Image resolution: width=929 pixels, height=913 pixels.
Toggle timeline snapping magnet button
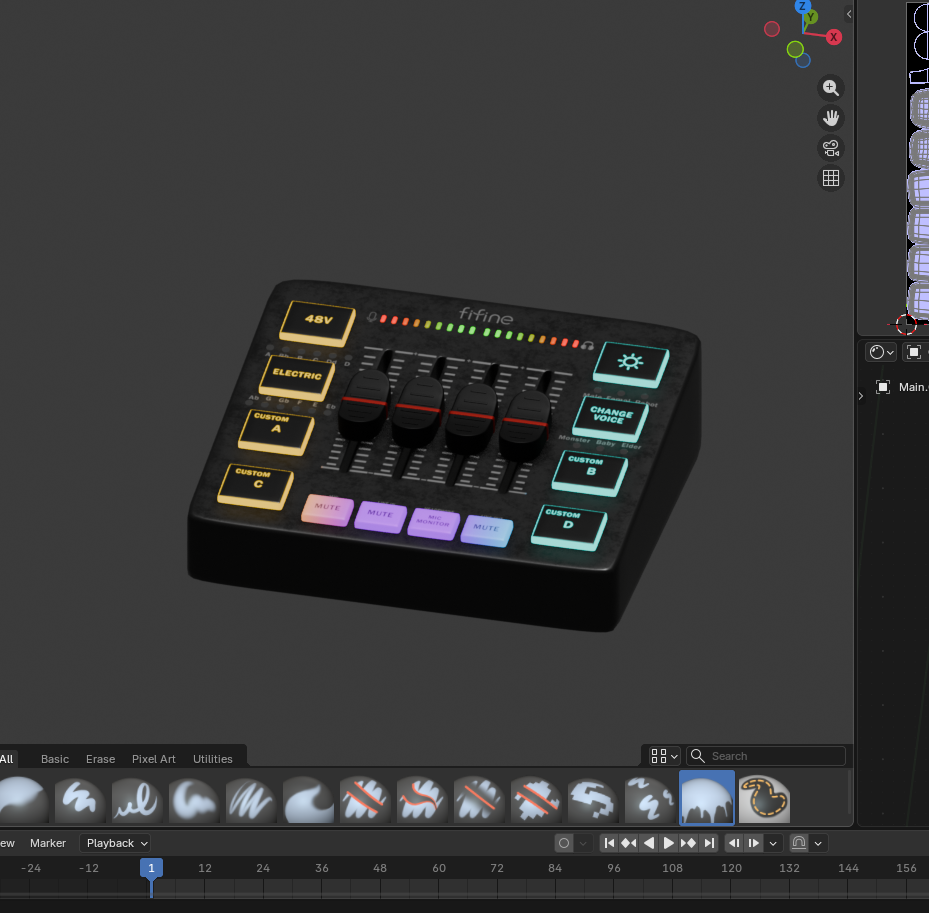coord(799,843)
